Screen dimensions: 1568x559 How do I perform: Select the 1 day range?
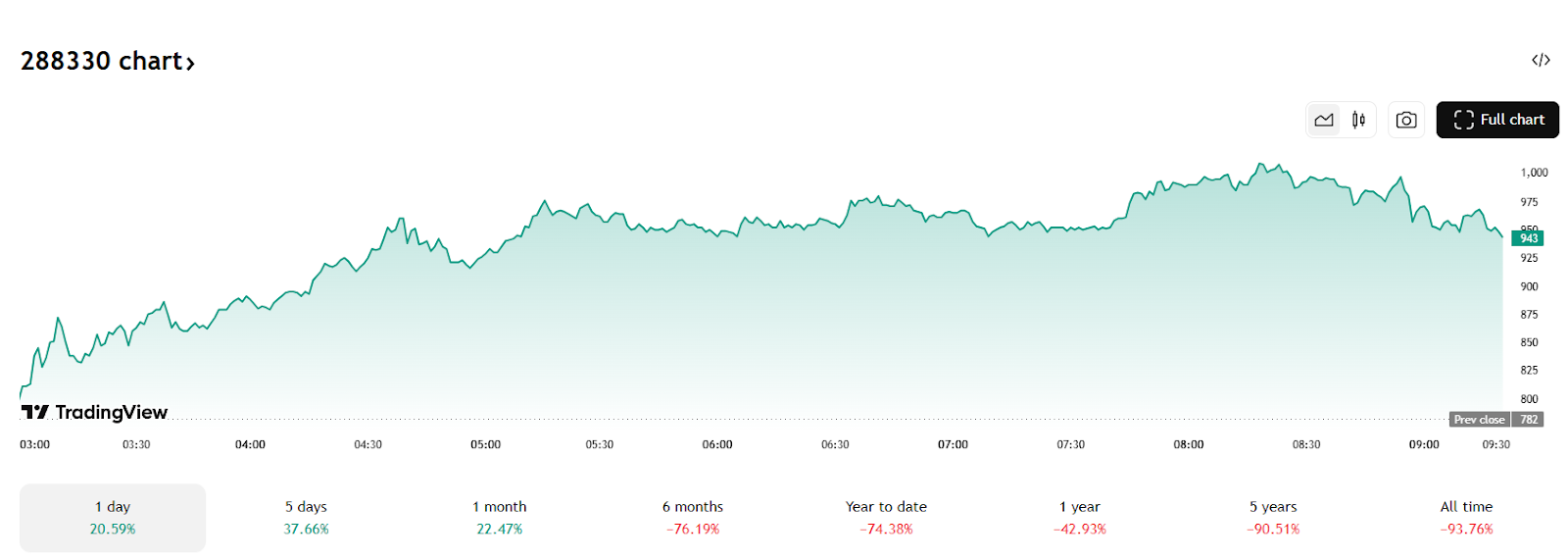point(113,518)
